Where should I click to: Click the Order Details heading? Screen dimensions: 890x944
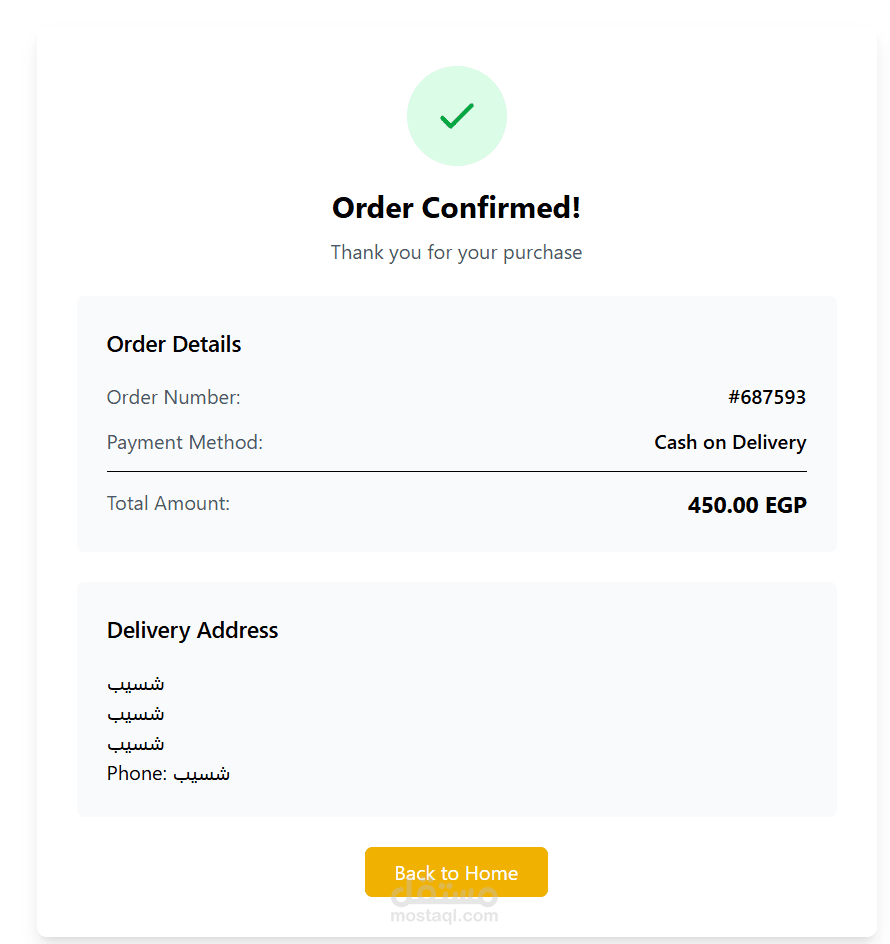[174, 344]
